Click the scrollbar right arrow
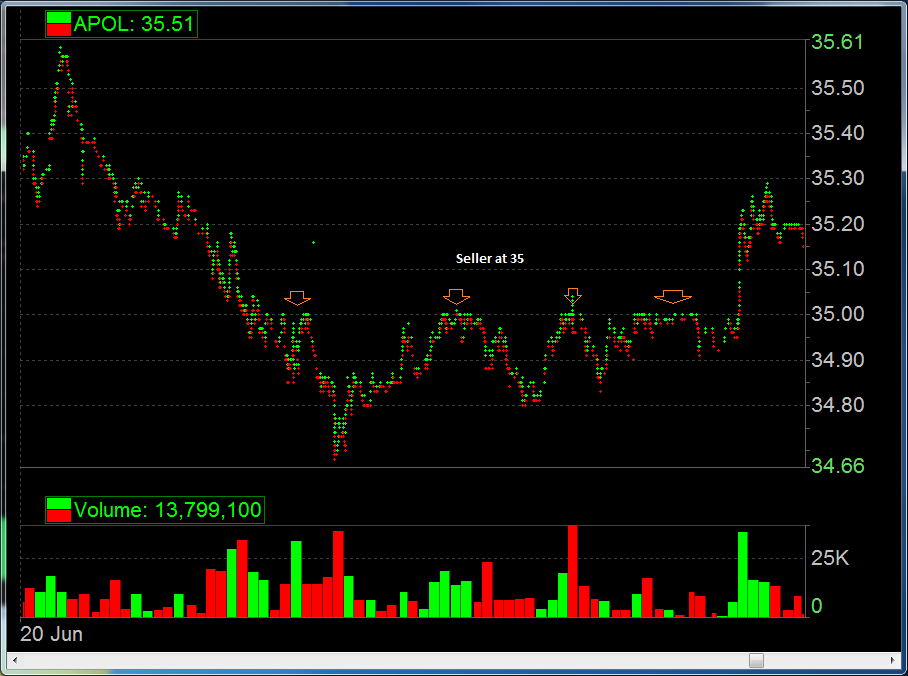Image resolution: width=908 pixels, height=676 pixels. click(x=892, y=660)
